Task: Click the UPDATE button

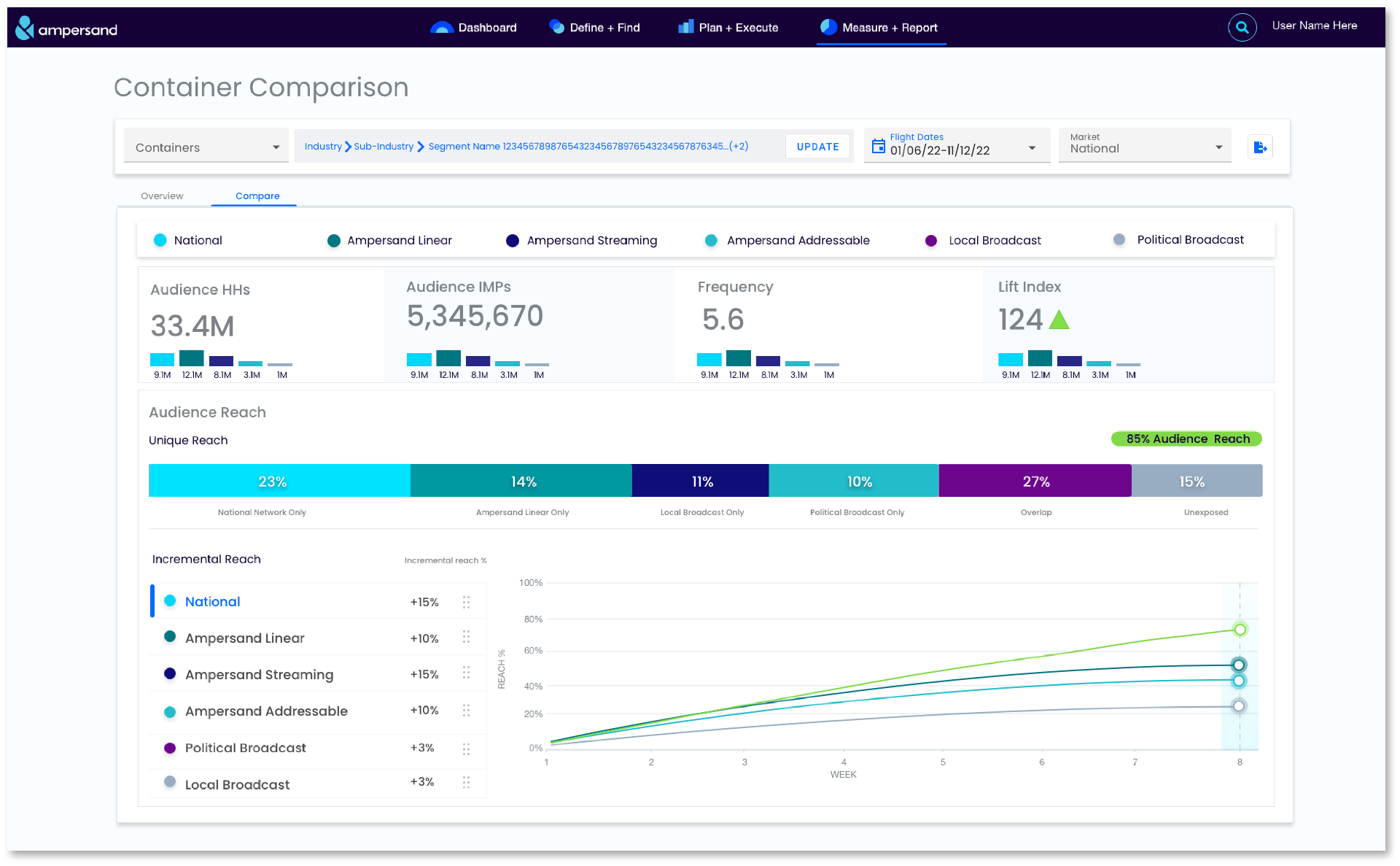Action: point(817,147)
